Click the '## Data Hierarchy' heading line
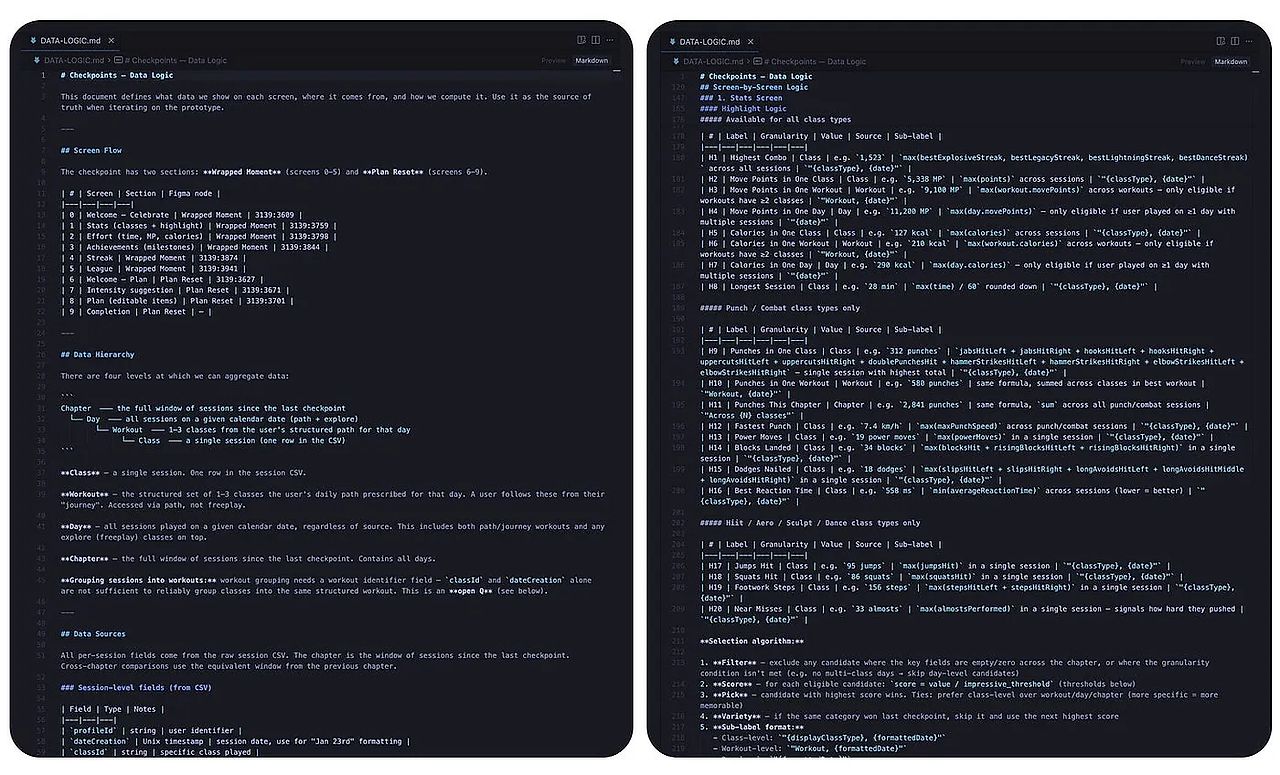Image resolution: width=1280 pixels, height=775 pixels. (97, 354)
